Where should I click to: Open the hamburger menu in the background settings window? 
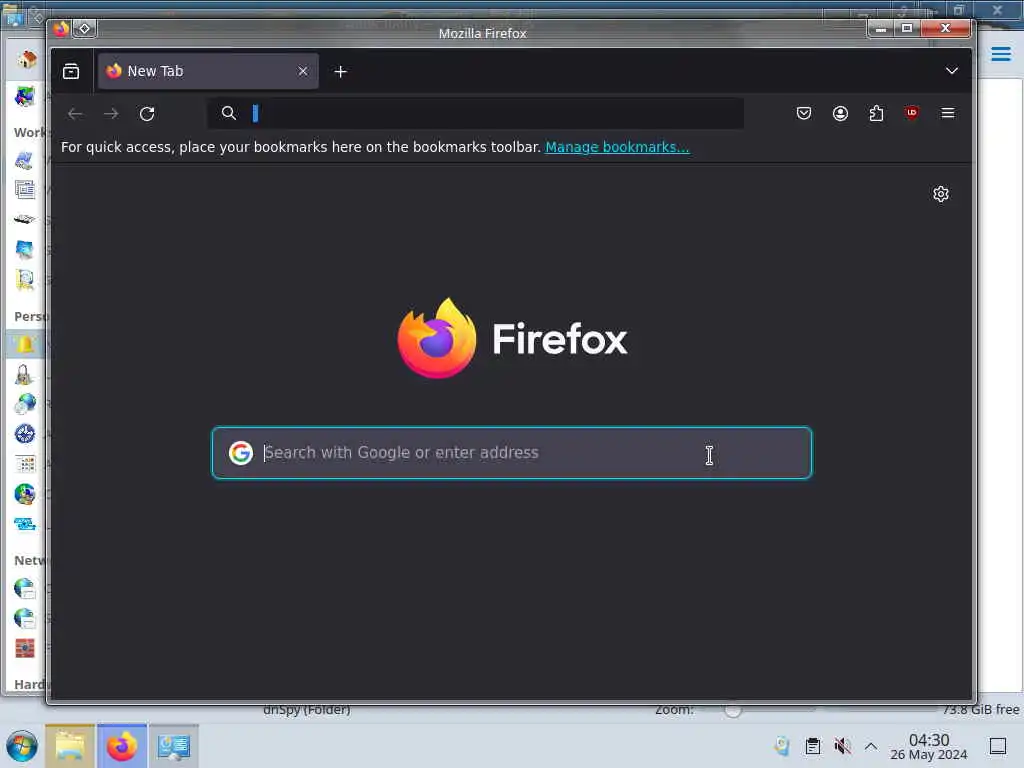(1000, 54)
